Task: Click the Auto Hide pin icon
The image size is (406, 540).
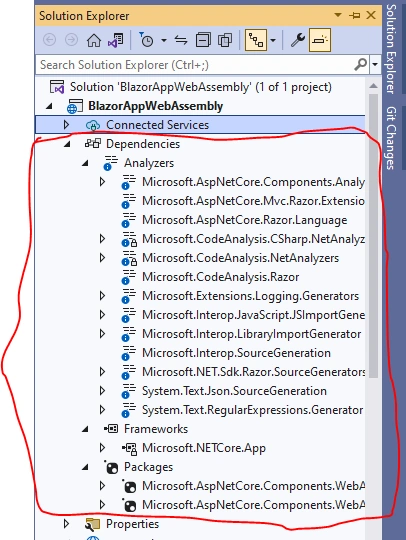Action: pos(354,15)
